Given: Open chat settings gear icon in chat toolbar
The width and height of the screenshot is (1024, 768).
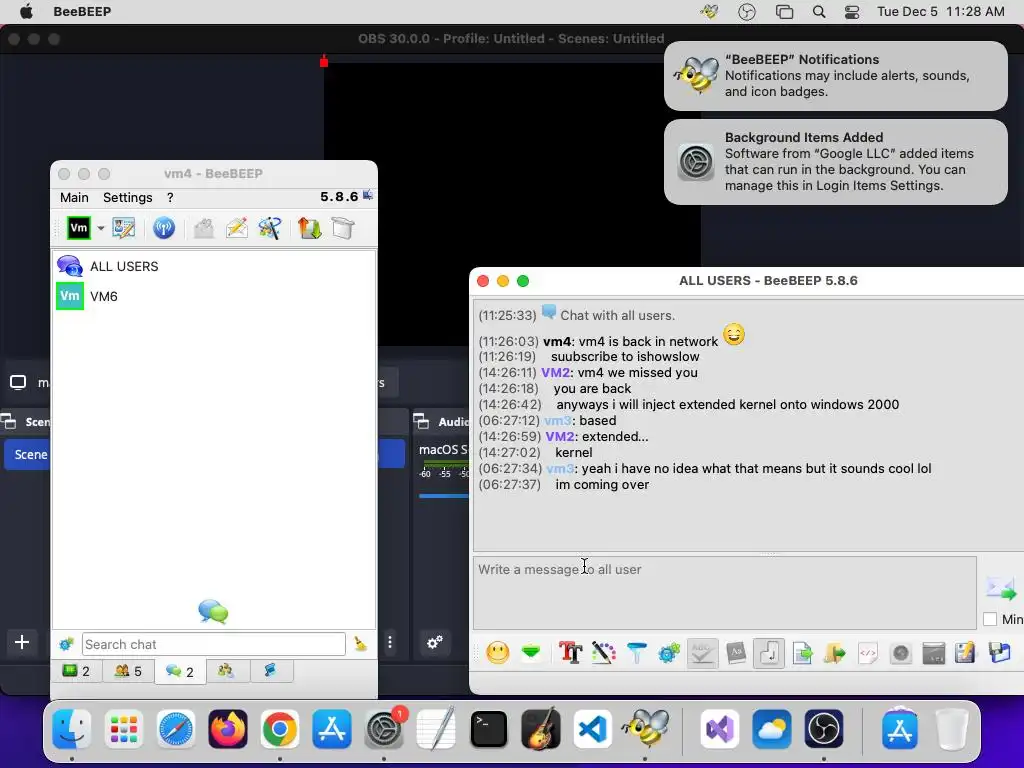Looking at the screenshot, I should tap(669, 653).
